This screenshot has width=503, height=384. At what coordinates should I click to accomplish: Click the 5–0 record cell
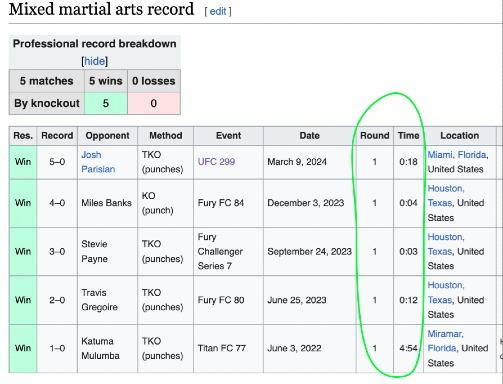(57, 162)
